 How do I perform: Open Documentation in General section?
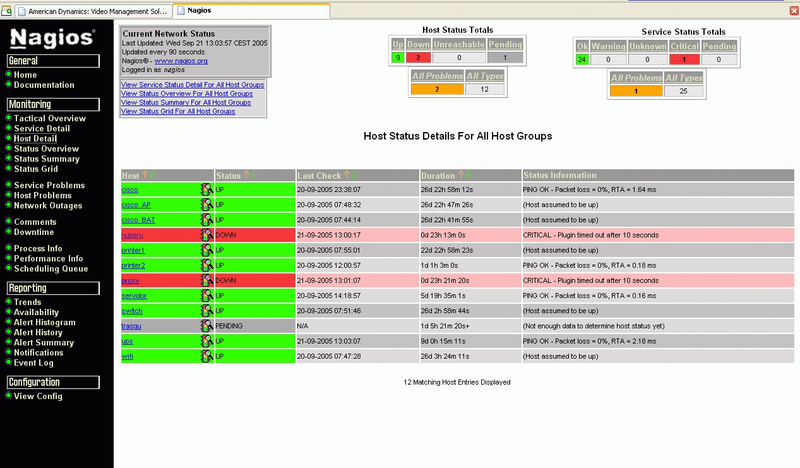pyautogui.click(x=44, y=85)
